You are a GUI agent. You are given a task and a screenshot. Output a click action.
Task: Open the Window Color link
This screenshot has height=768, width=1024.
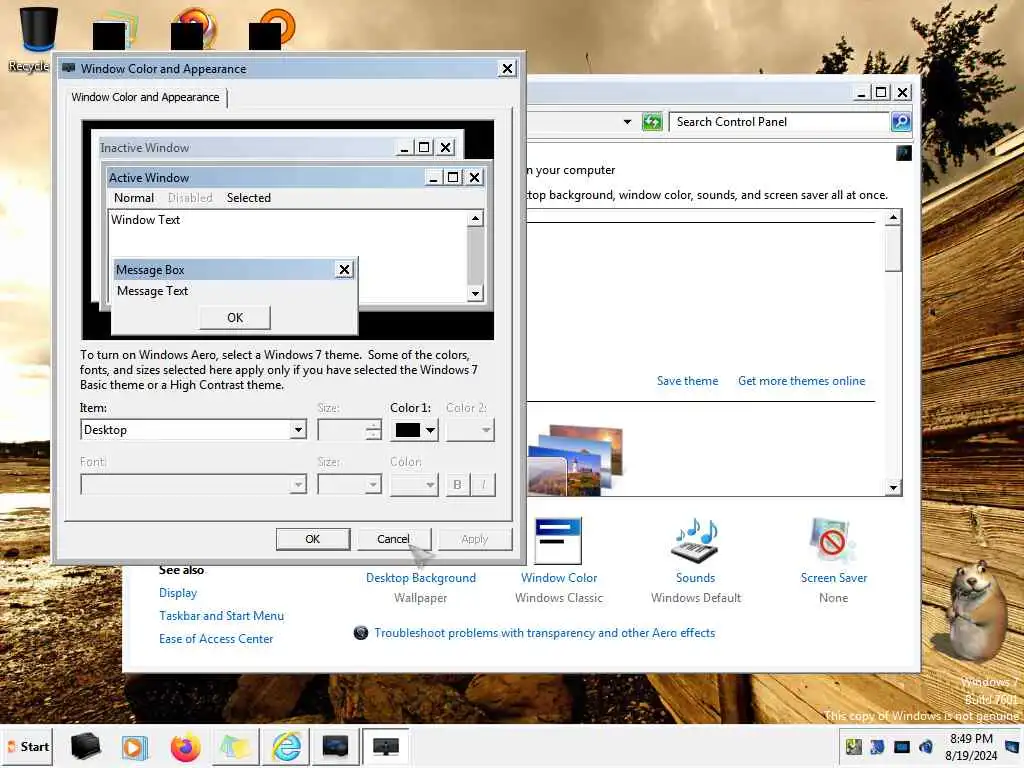click(558, 578)
